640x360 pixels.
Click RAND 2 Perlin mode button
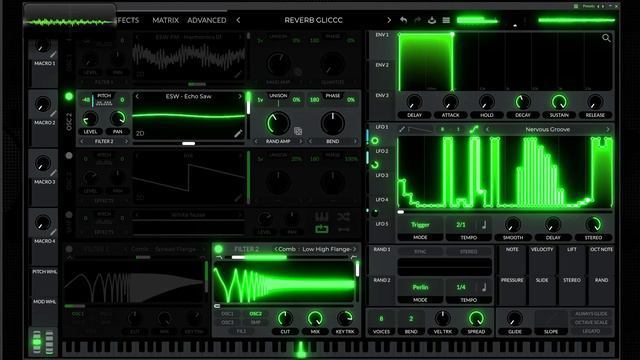pyautogui.click(x=420, y=287)
